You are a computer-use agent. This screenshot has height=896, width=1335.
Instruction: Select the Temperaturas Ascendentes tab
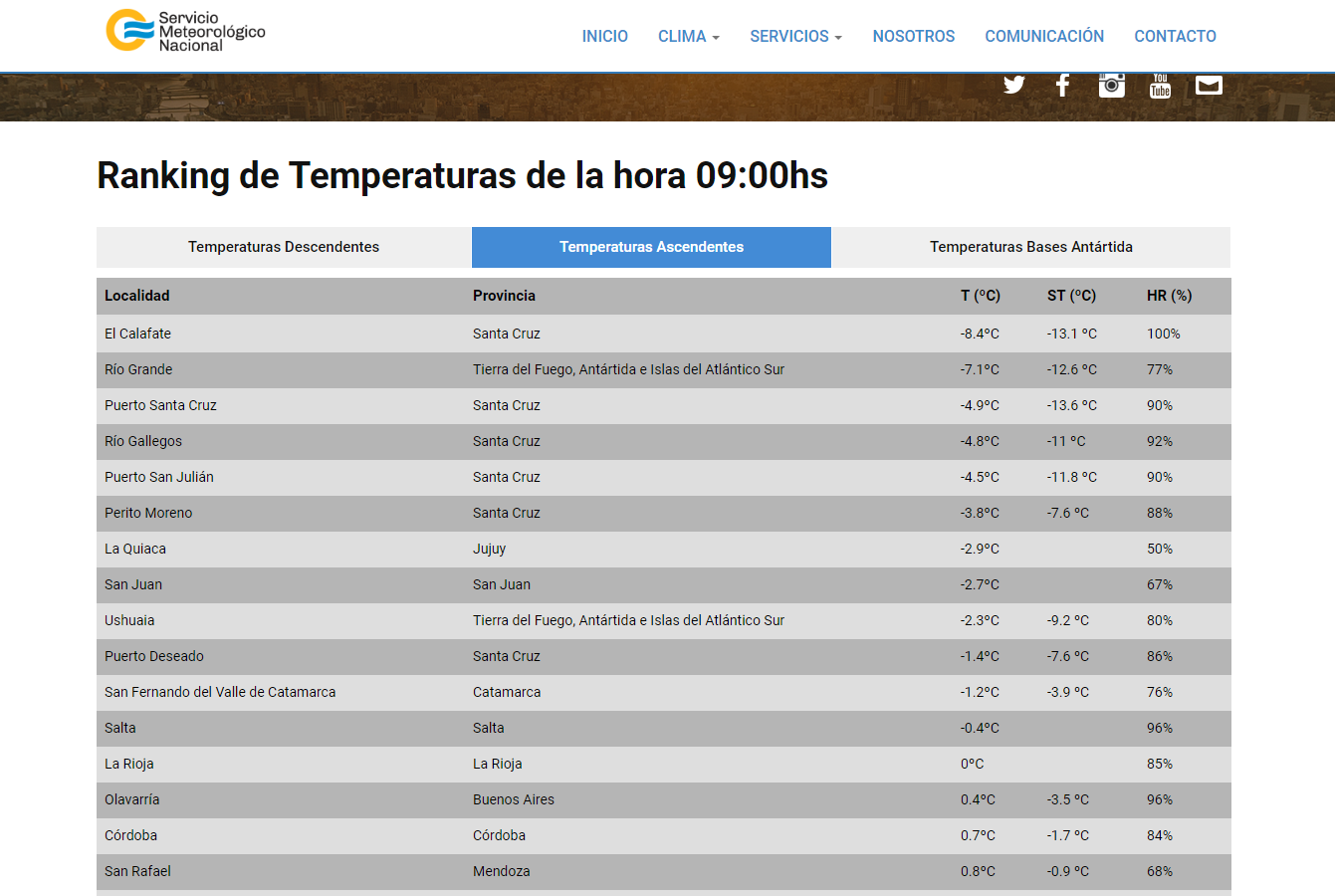click(x=651, y=247)
